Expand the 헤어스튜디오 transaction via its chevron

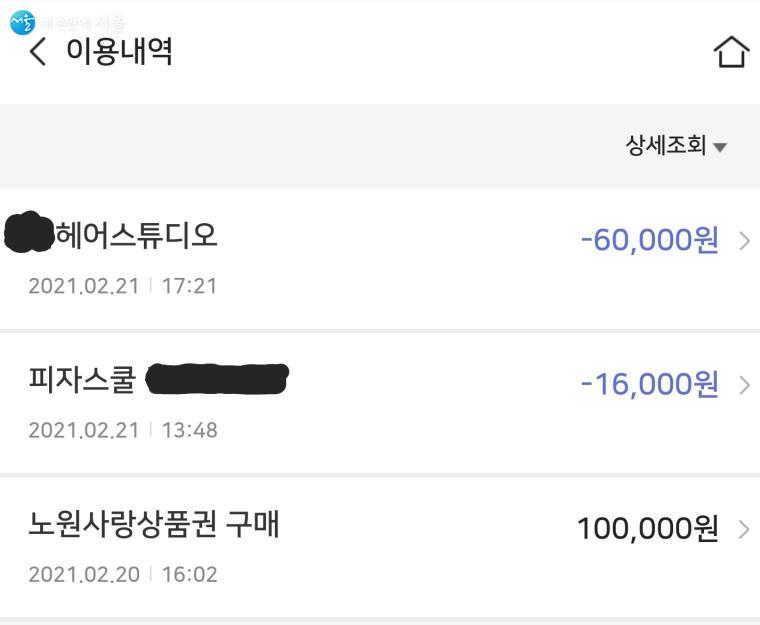tap(744, 241)
